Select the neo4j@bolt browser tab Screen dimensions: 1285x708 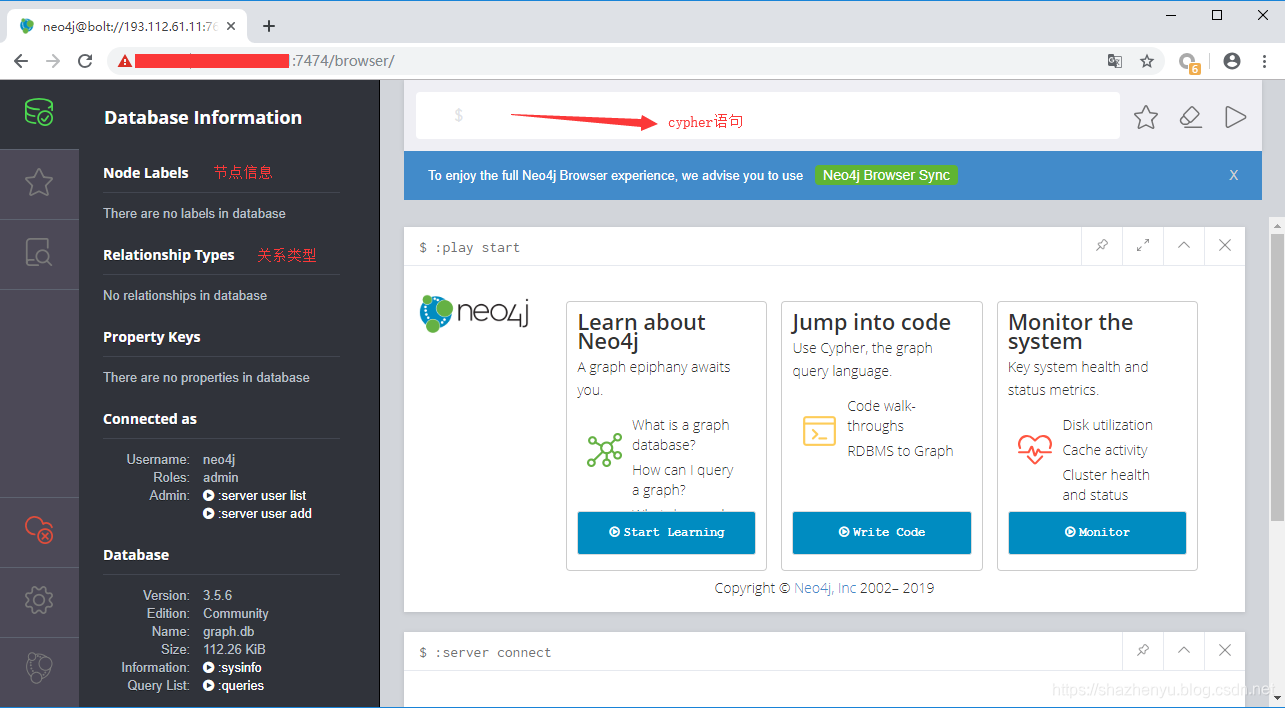pos(128,26)
